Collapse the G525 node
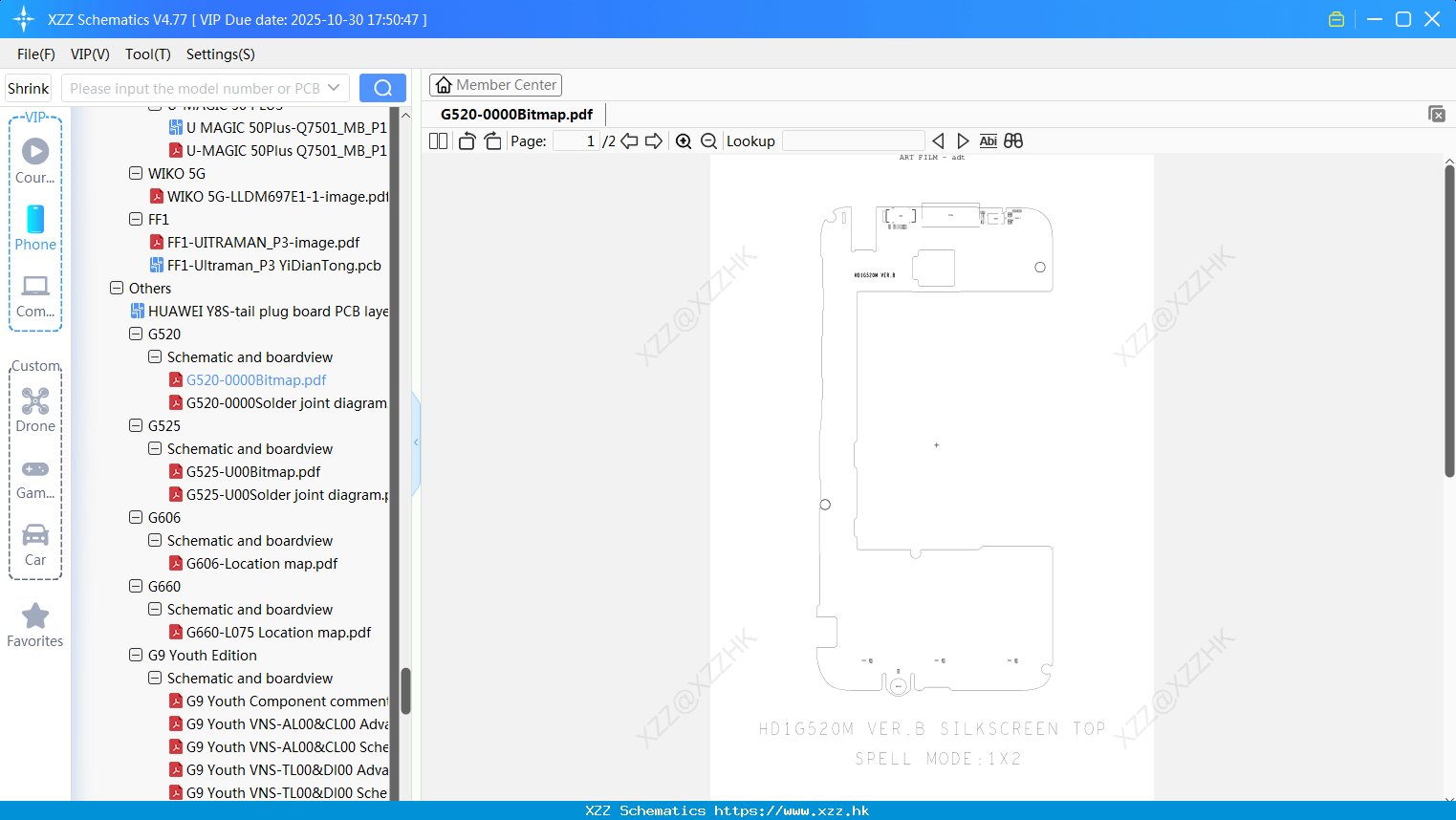The height and width of the screenshot is (820, 1456). pyautogui.click(x=136, y=425)
